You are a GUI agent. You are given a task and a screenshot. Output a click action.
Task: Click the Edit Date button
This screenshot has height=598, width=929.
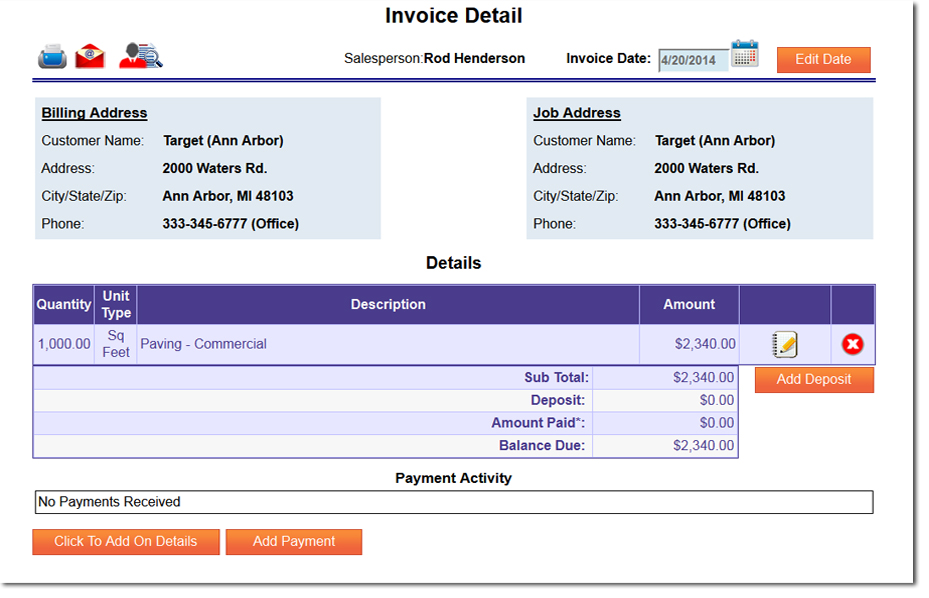point(824,60)
